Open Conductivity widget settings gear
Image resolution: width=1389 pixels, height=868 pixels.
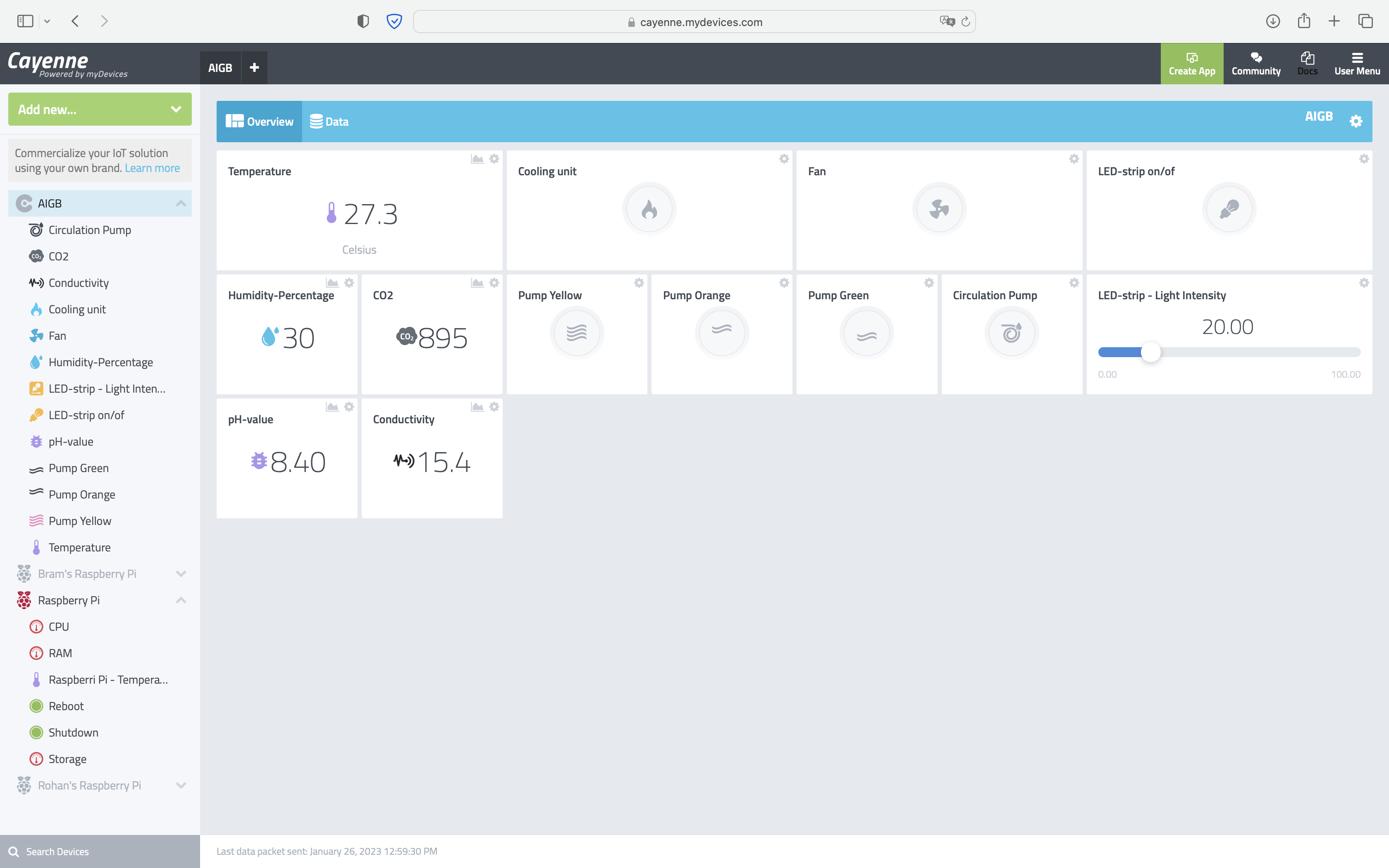coord(494,407)
